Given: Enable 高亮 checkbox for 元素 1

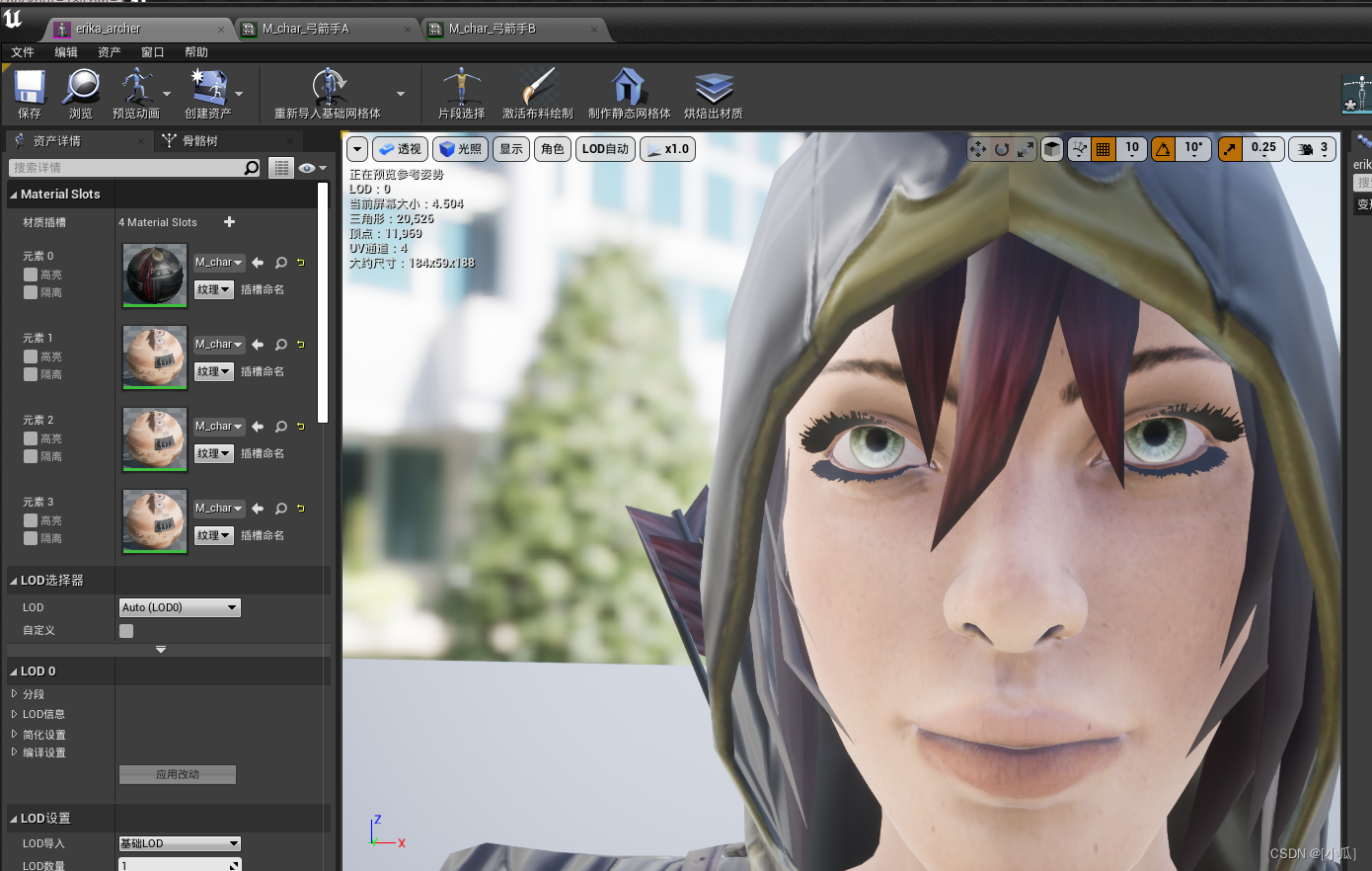Looking at the screenshot, I should click(31, 356).
